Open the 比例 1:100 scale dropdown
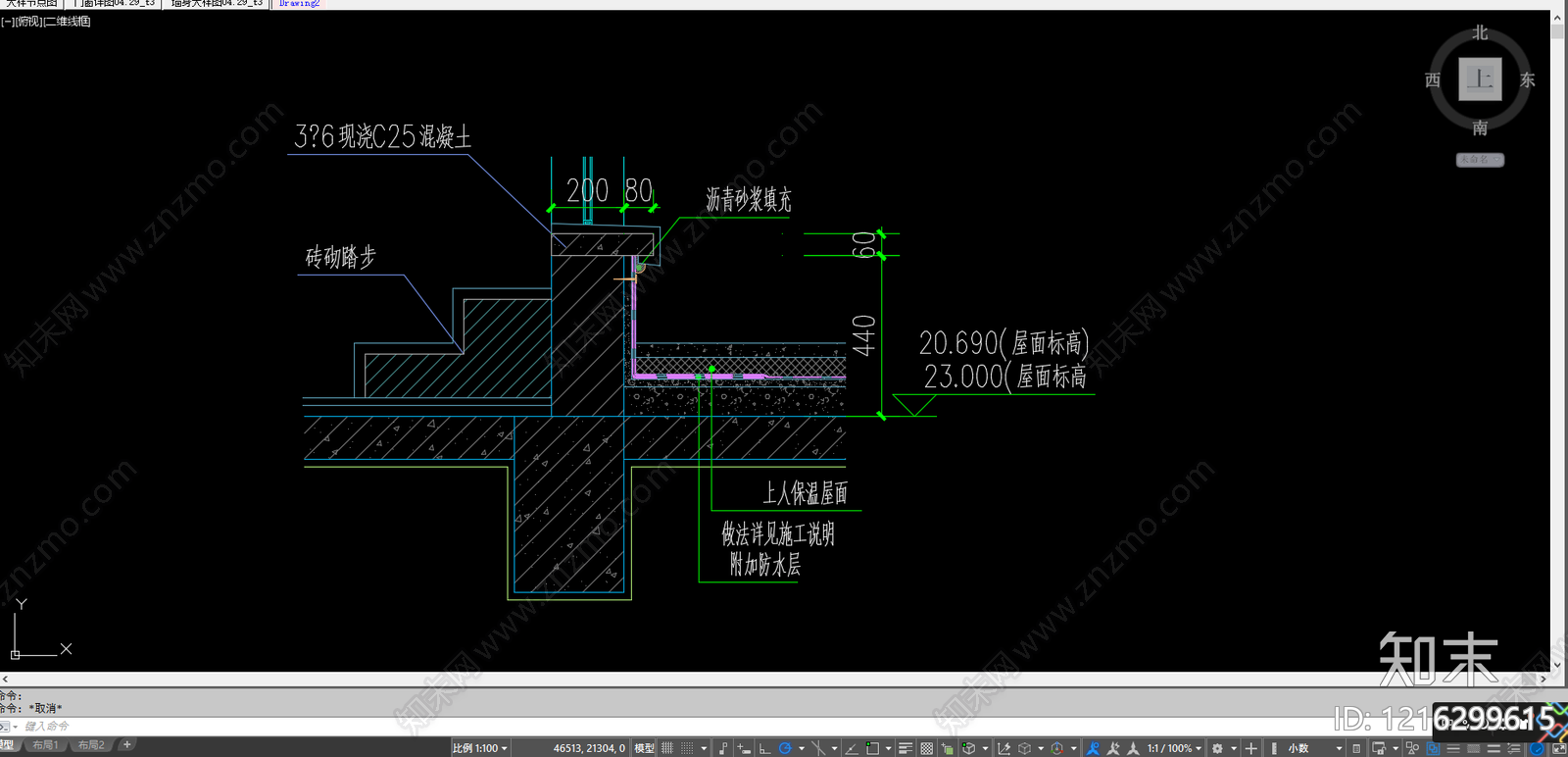The height and width of the screenshot is (757, 1568). (x=480, y=748)
